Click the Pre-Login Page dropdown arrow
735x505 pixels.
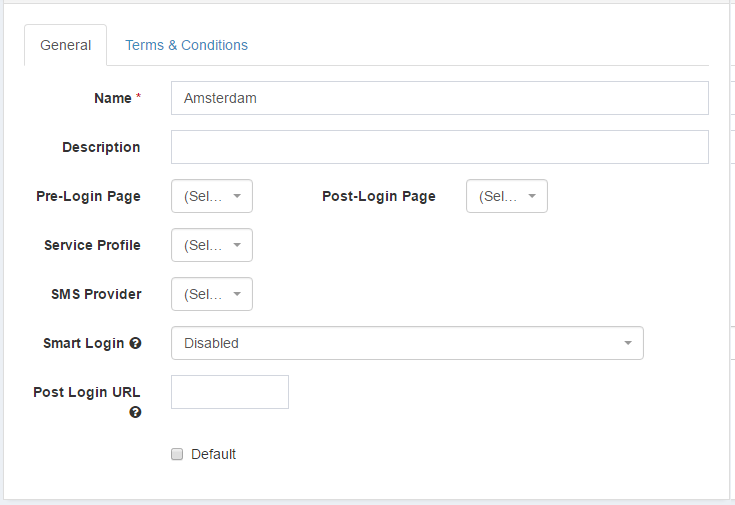click(237, 196)
